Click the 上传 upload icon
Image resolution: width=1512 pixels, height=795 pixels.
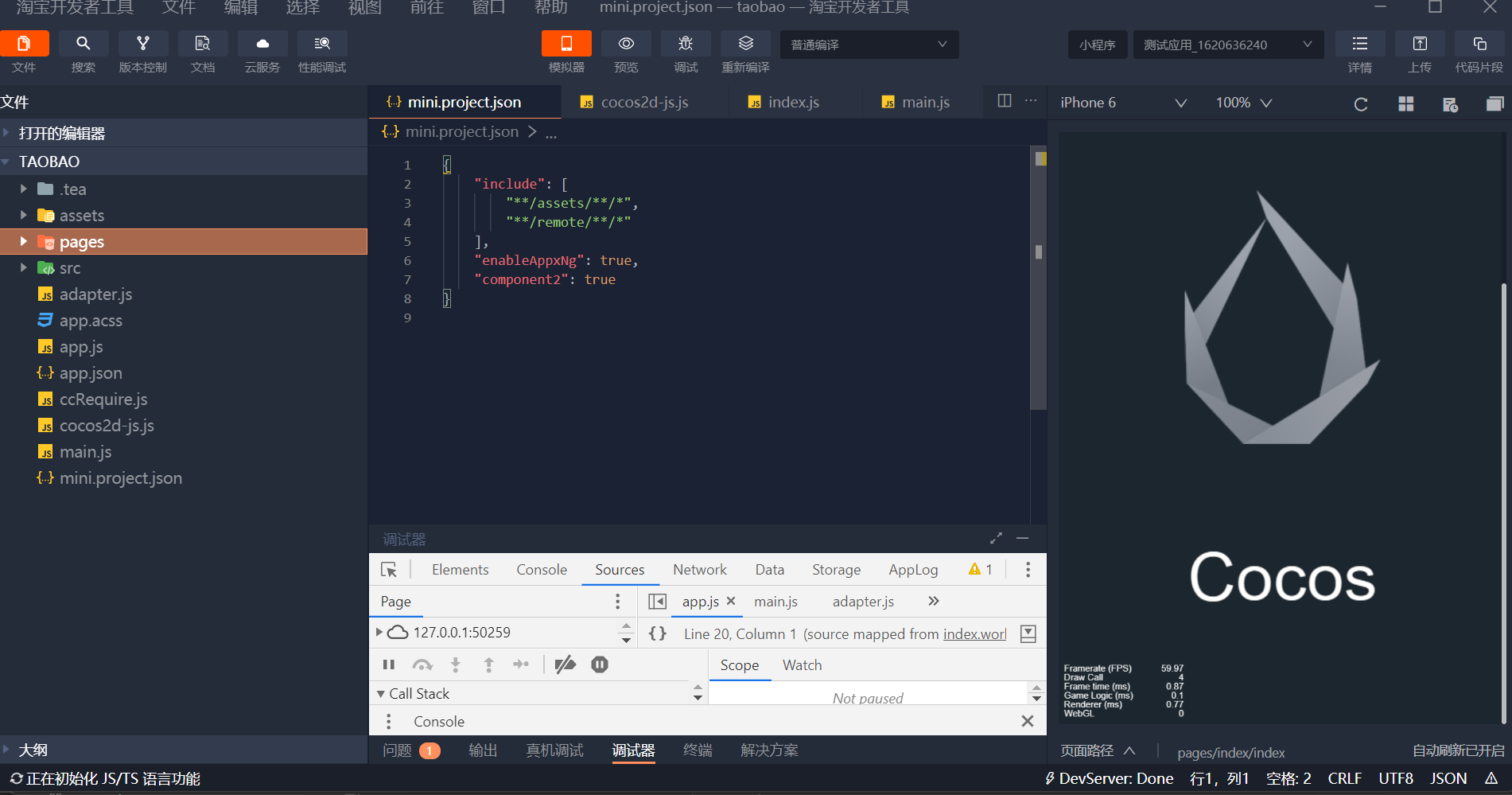pyautogui.click(x=1420, y=44)
